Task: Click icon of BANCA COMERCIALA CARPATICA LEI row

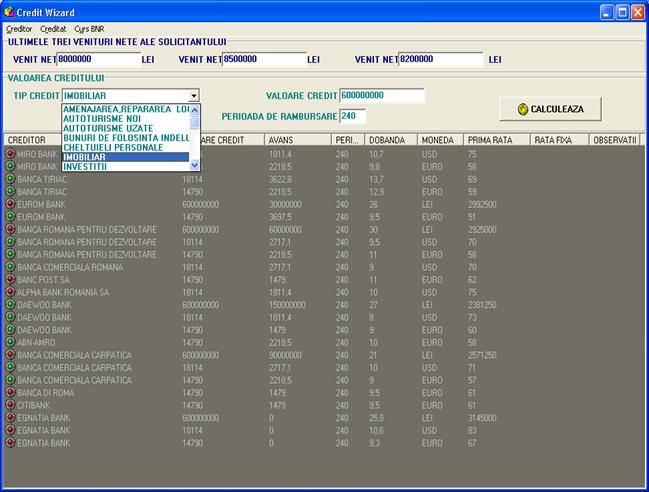Action: (10, 355)
